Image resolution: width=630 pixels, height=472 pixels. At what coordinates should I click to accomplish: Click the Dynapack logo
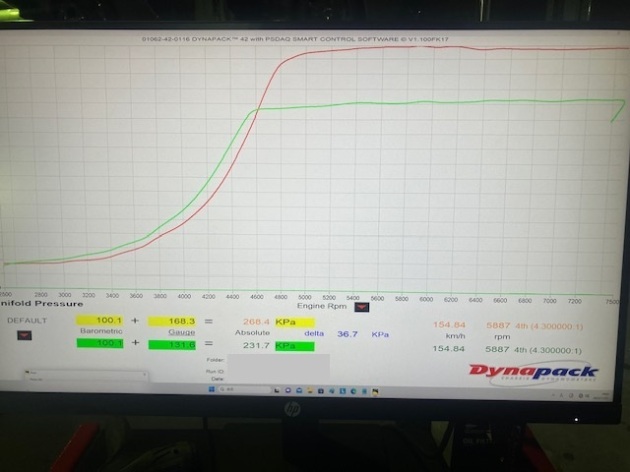[x=533, y=371]
